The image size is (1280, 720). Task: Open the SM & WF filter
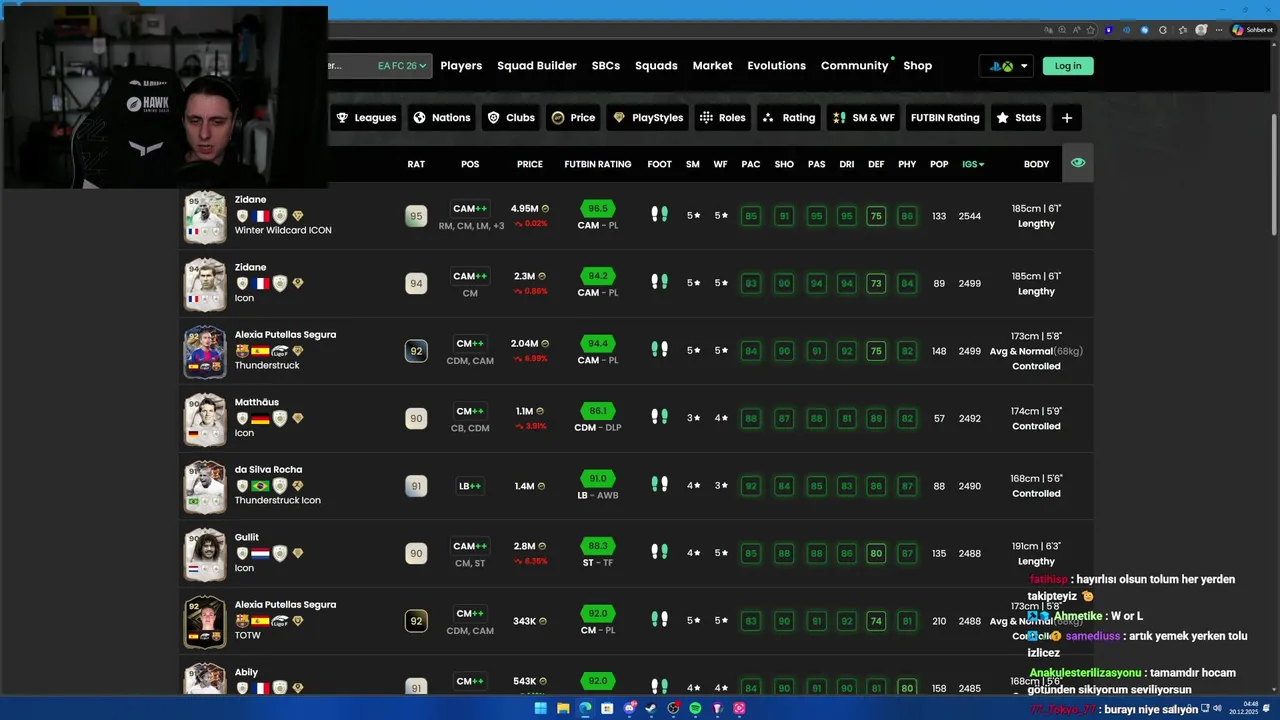click(x=864, y=118)
